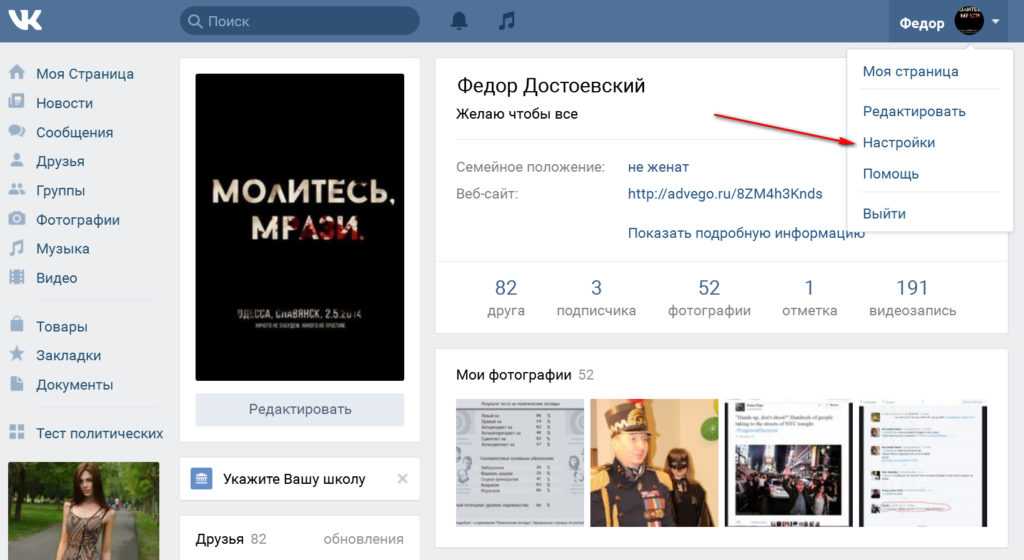Click the grid icon beside Тест политических
This screenshot has height=560, width=1024.
point(17,431)
